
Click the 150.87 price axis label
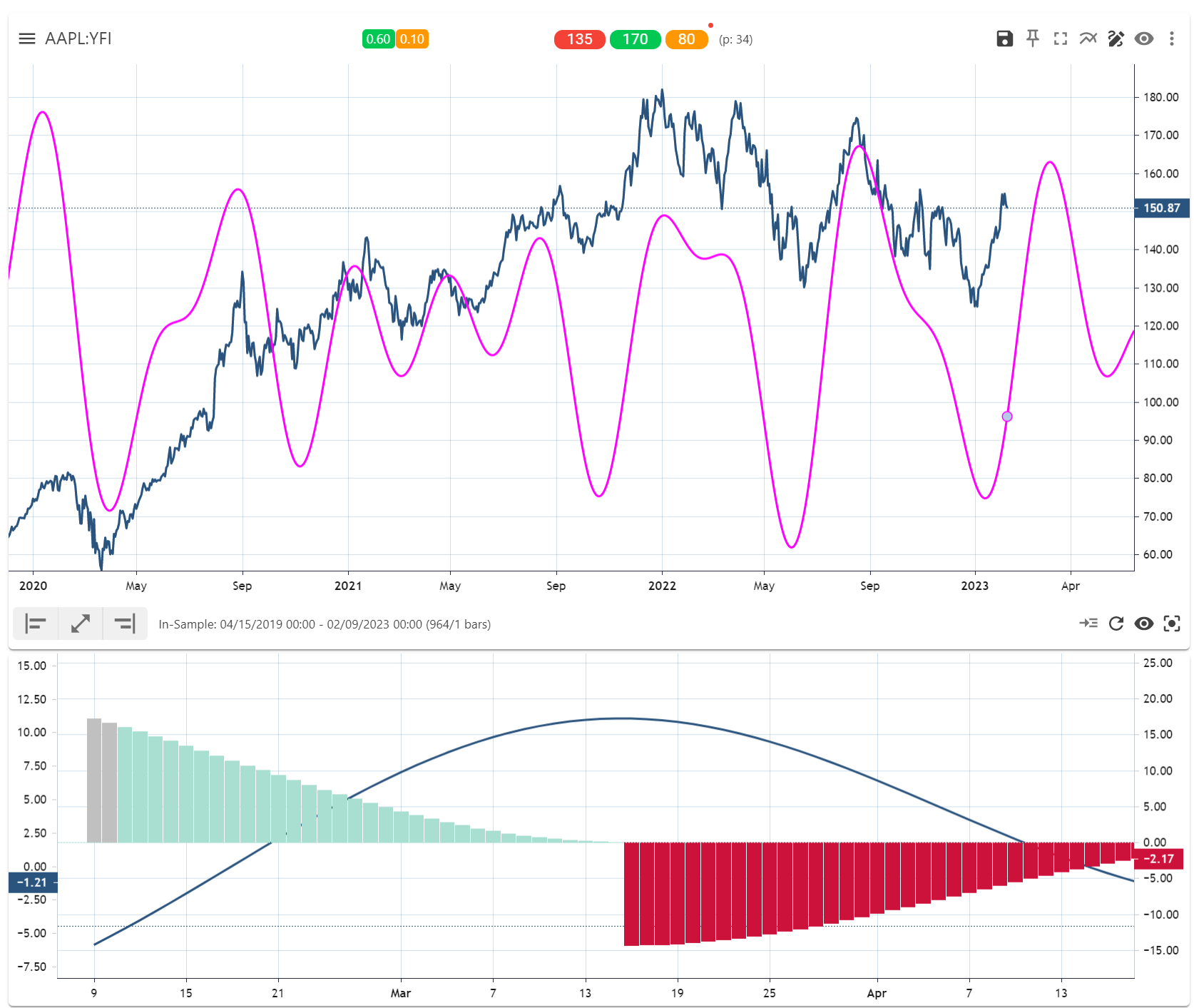click(1161, 208)
